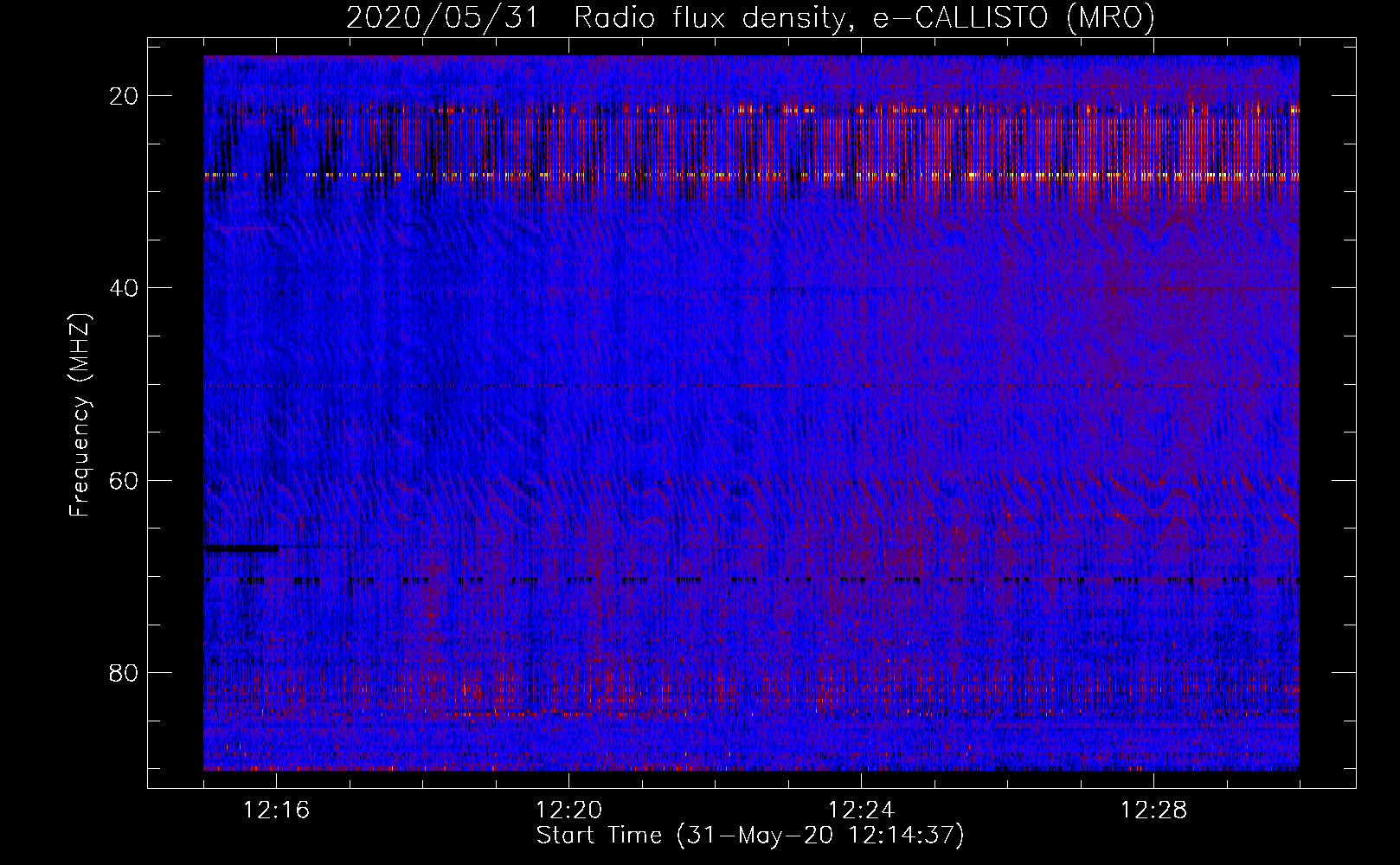Image resolution: width=1400 pixels, height=865 pixels.
Task: Click the '12:20' time tick label
Action: click(x=569, y=811)
